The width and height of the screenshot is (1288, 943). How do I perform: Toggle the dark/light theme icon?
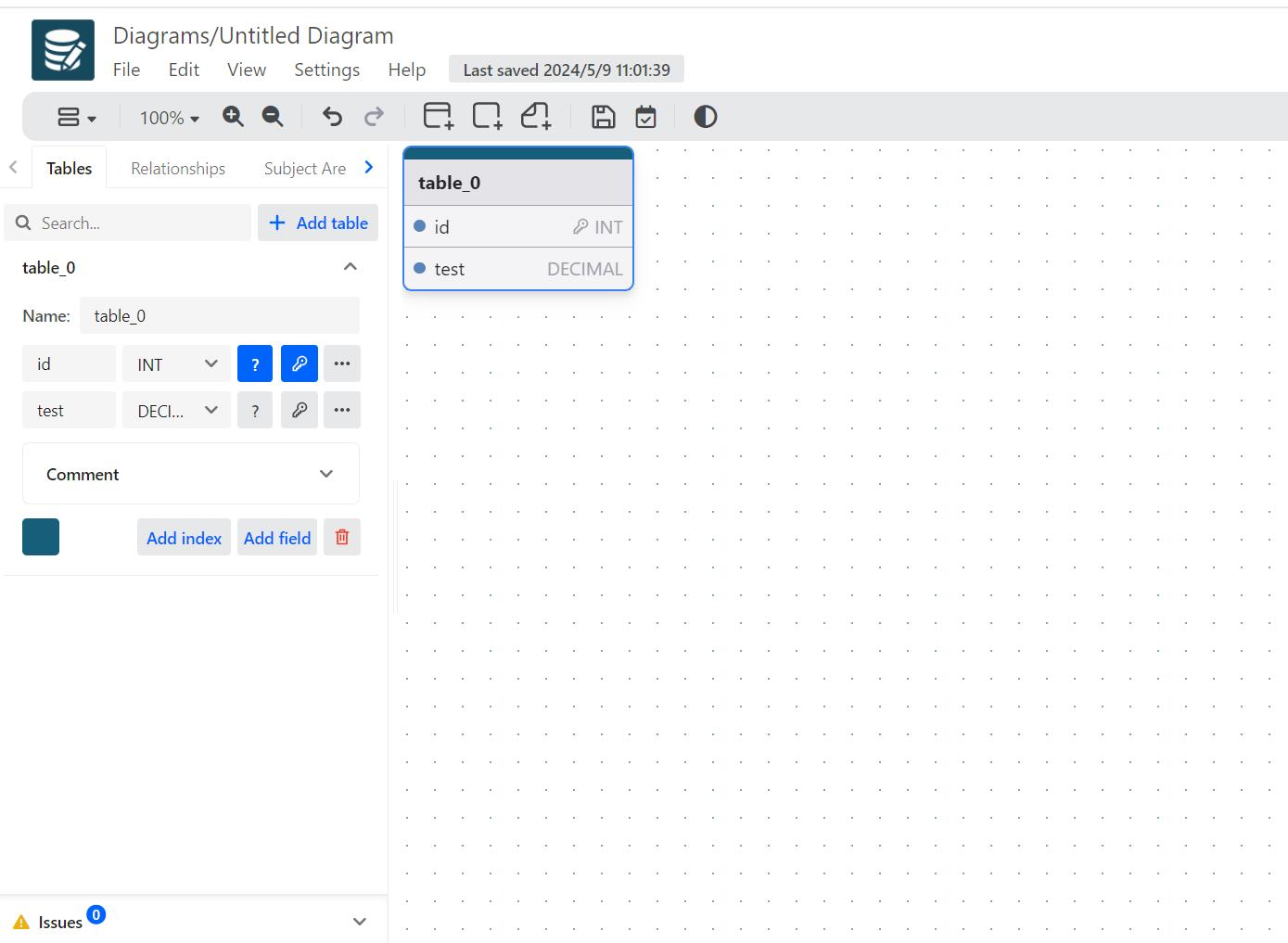coord(706,117)
